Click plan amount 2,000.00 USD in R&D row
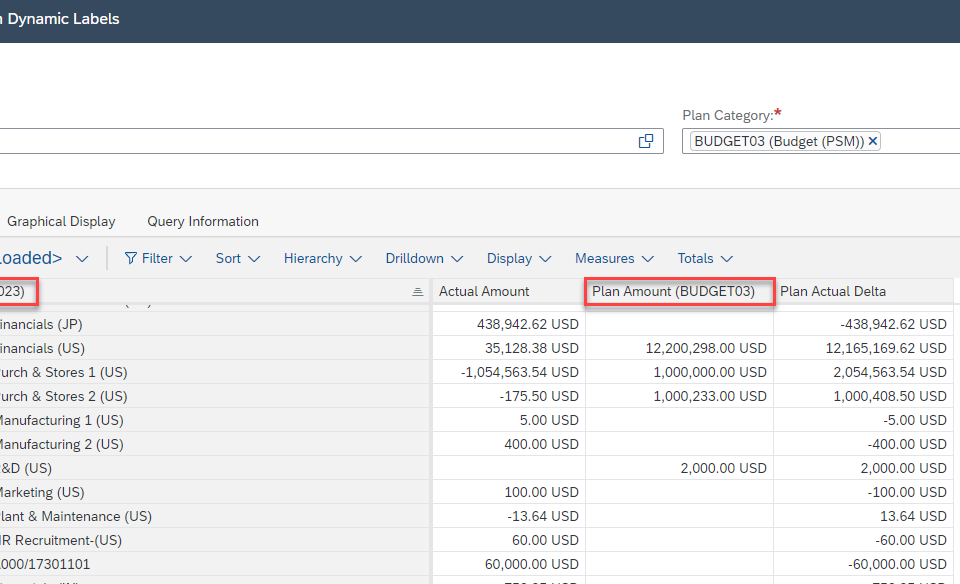 click(723, 468)
